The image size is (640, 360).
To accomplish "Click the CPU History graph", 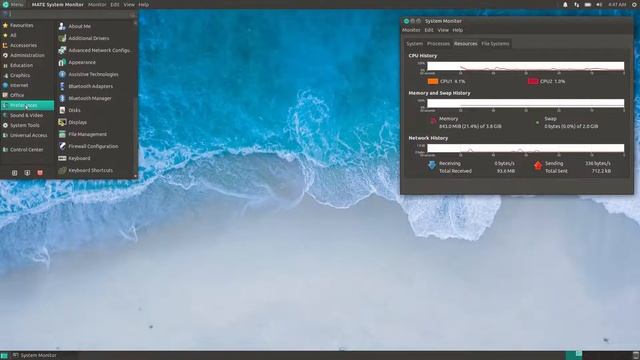I will pyautogui.click(x=525, y=67).
